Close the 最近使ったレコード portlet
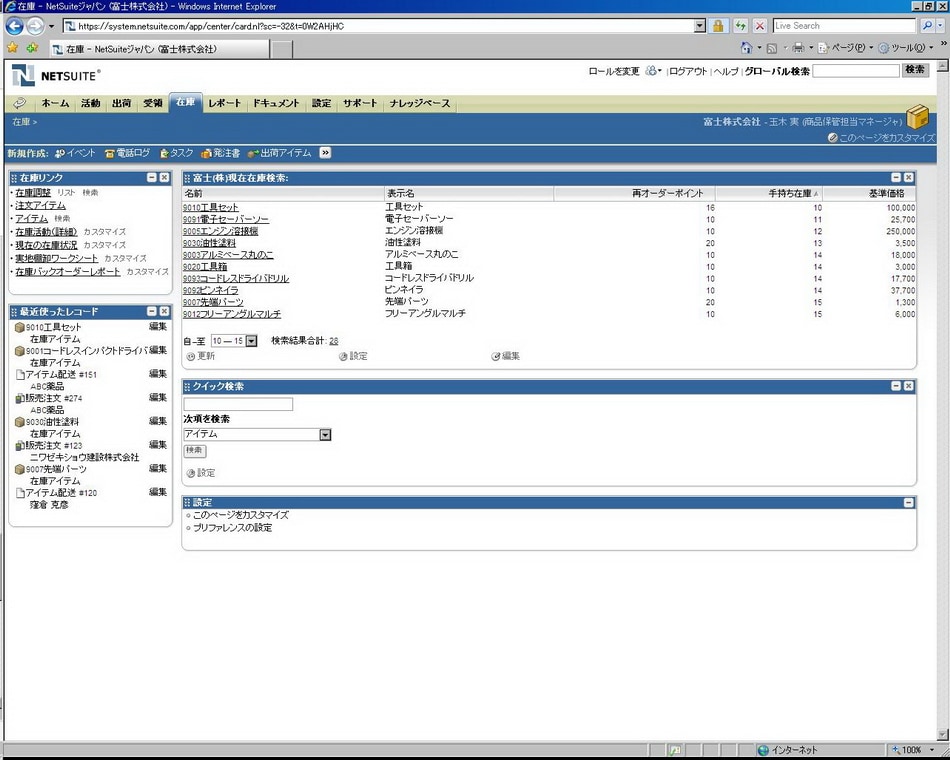The height and width of the screenshot is (760, 950). click(164, 312)
